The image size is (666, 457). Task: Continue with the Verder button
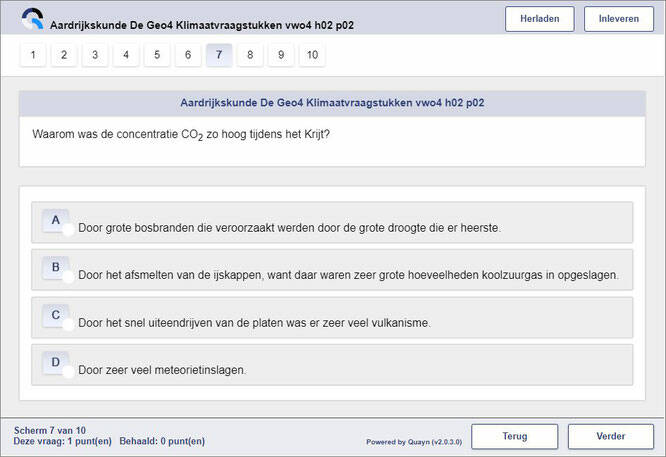(610, 436)
